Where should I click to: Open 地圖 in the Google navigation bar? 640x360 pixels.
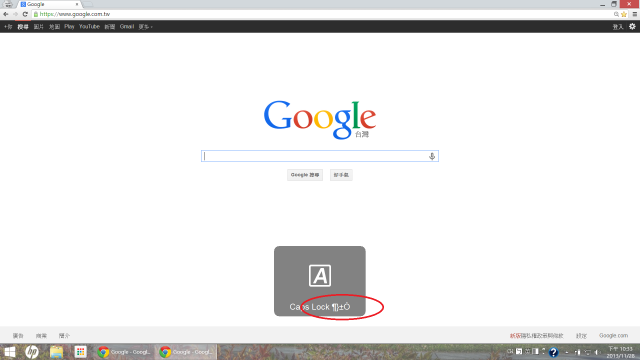coord(54,27)
